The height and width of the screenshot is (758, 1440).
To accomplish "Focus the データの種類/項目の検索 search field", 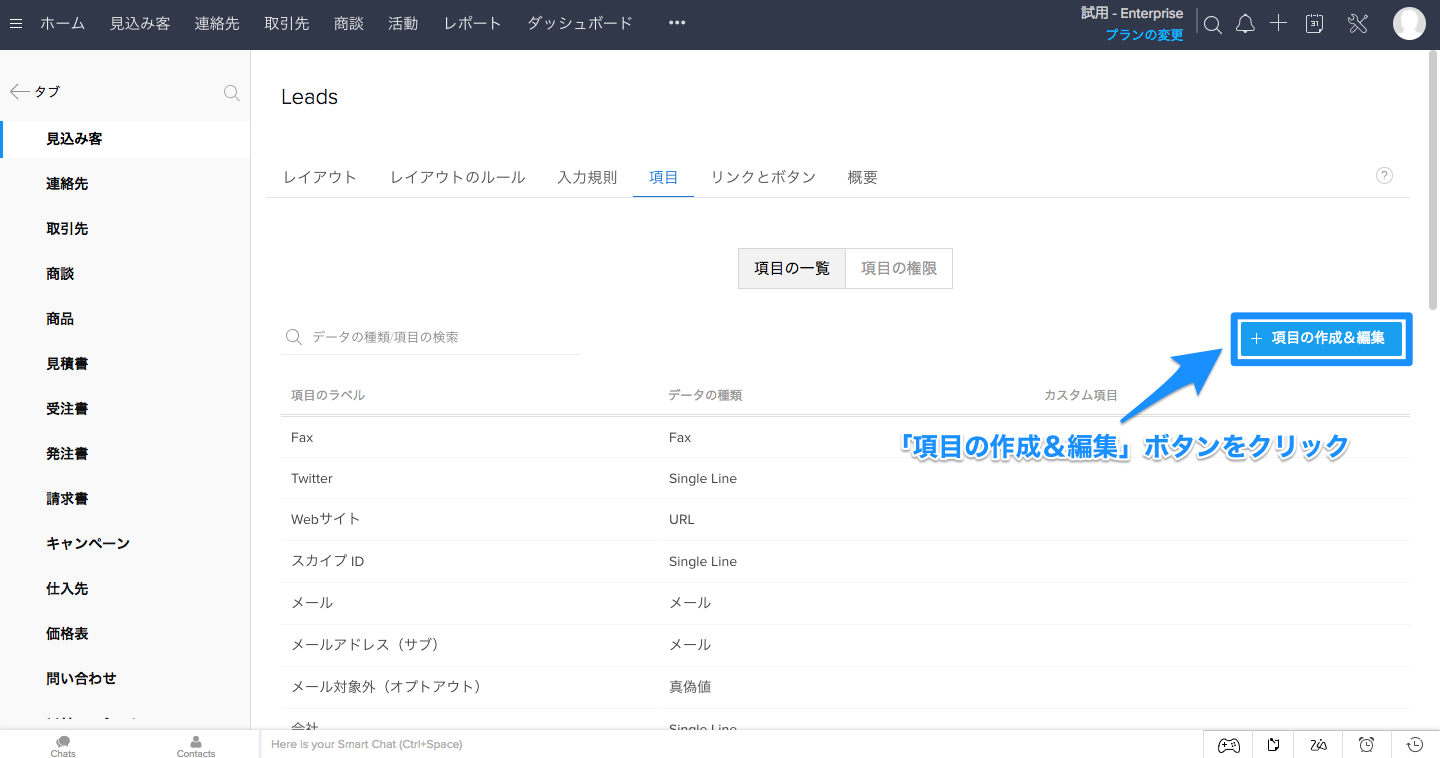I will click(430, 337).
